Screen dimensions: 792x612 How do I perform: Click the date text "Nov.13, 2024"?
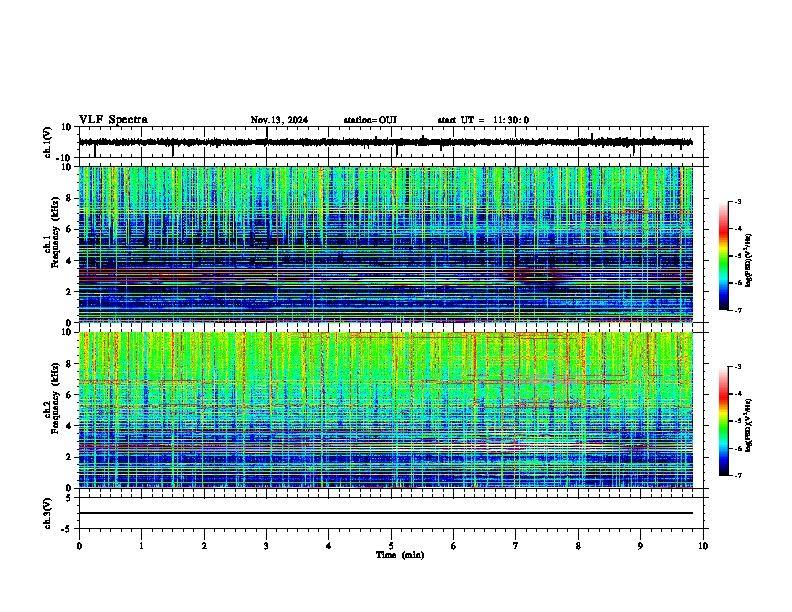pyautogui.click(x=279, y=120)
